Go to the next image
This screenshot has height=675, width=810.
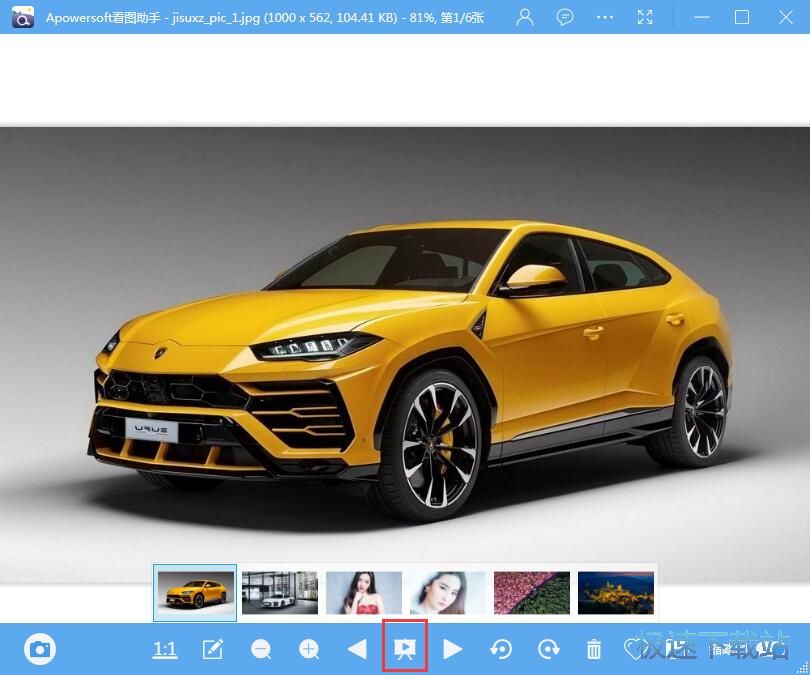coord(453,649)
